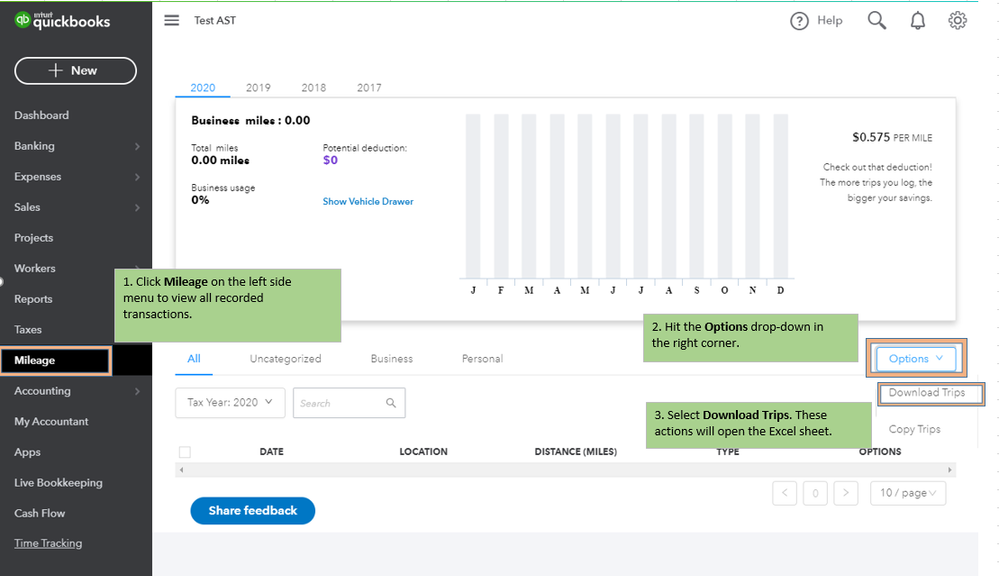Click the search magnifier icon

(877, 21)
